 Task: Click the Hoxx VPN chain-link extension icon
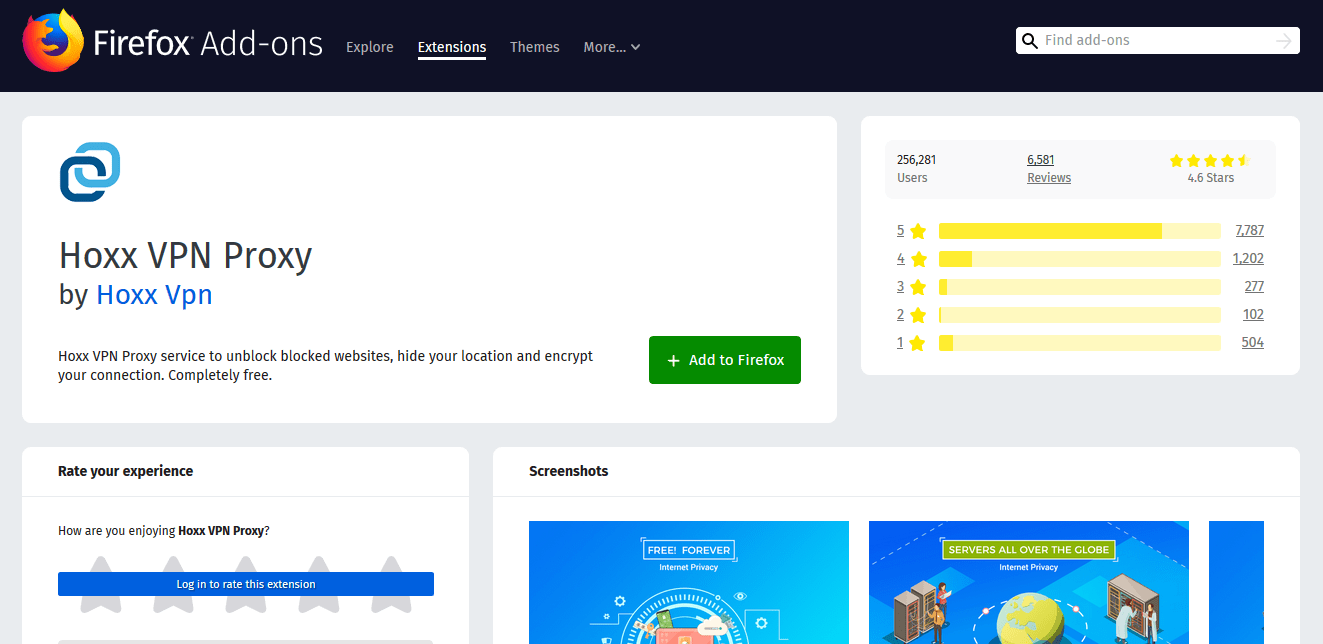[x=90, y=172]
